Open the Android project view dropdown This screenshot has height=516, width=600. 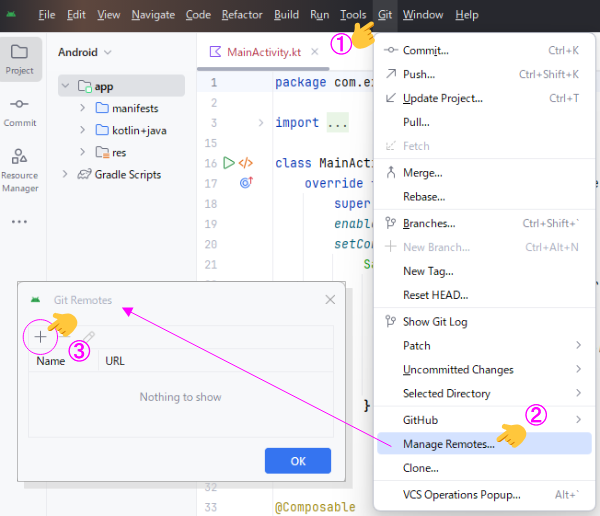tap(85, 52)
